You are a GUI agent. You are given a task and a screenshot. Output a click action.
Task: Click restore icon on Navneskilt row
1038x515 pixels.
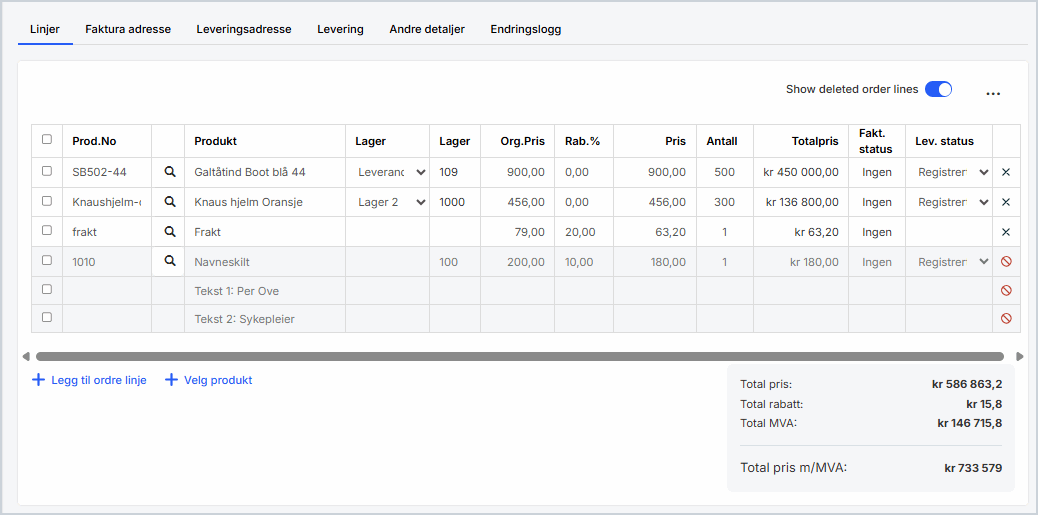[x=1006, y=262]
